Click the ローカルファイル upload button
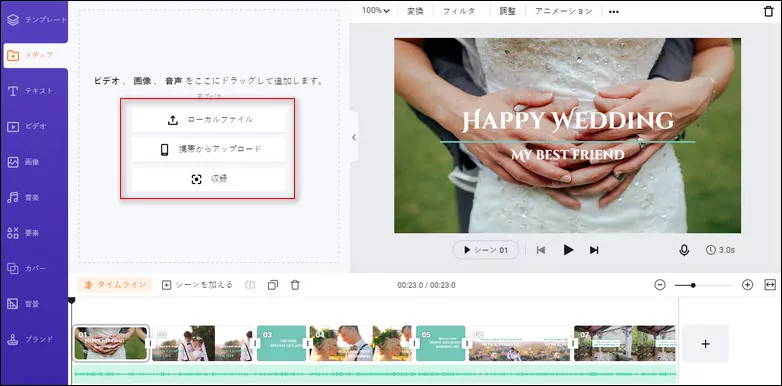 coord(208,120)
